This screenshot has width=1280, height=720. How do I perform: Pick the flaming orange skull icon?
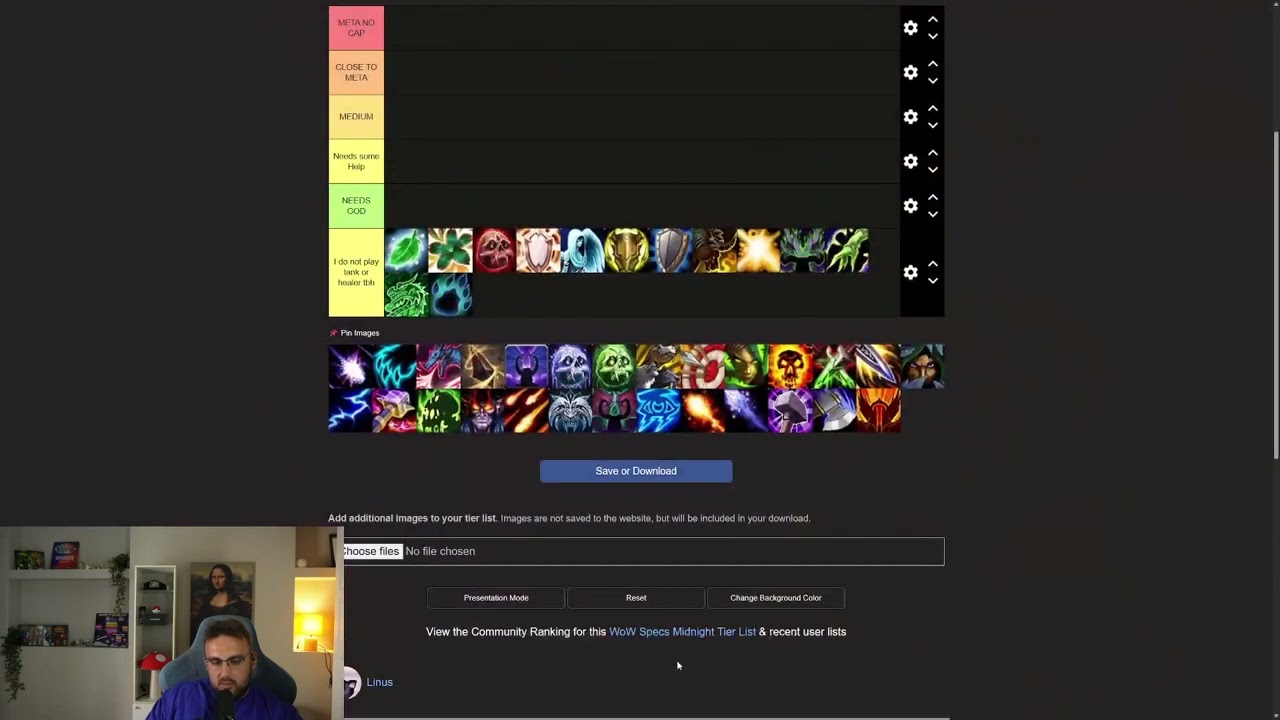pyautogui.click(x=790, y=366)
